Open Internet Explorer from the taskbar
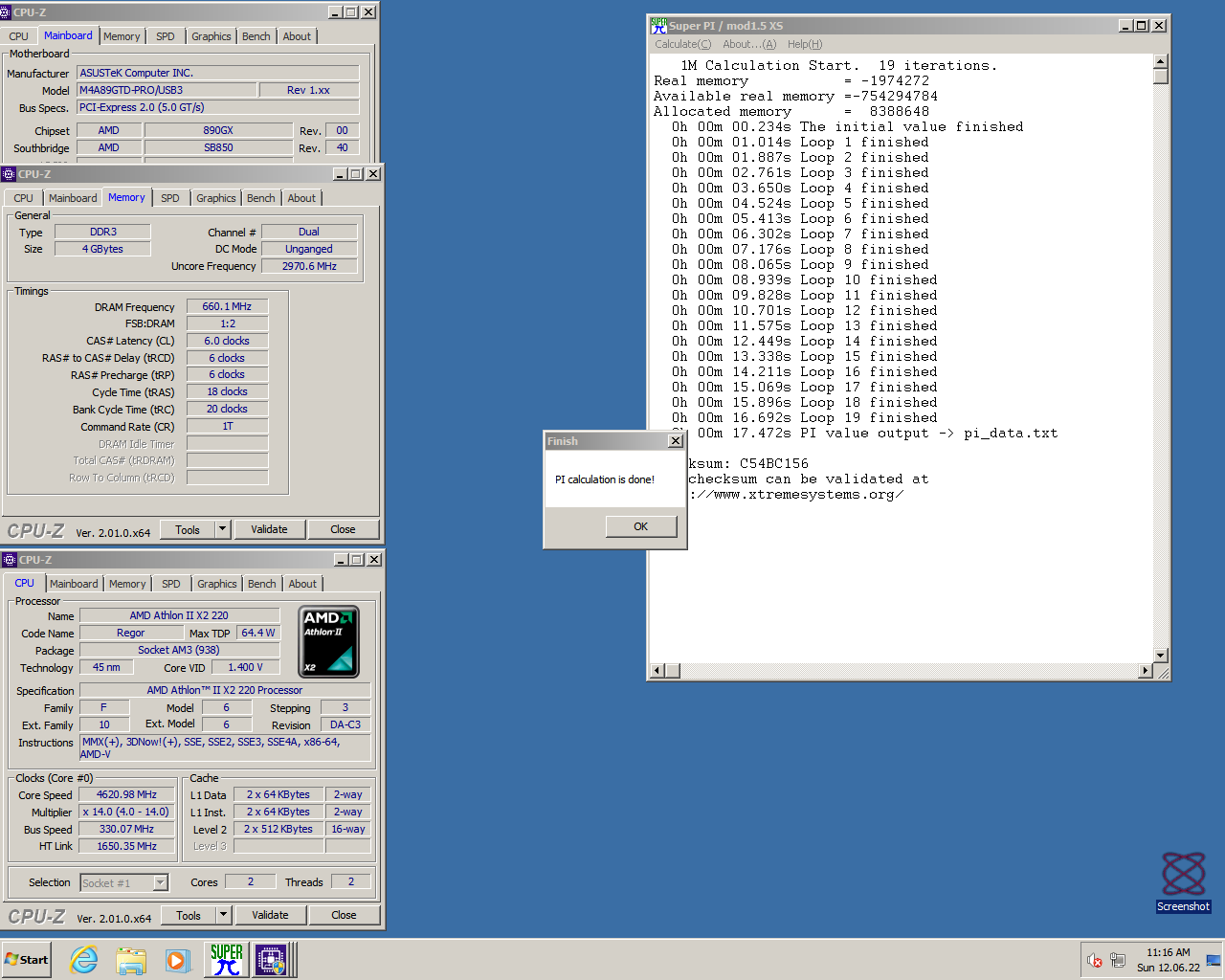 coord(84,960)
